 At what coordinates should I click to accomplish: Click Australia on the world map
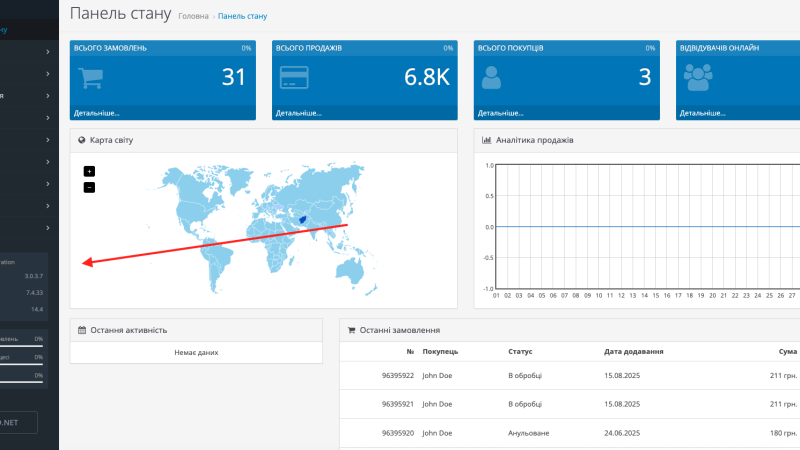tap(350, 270)
